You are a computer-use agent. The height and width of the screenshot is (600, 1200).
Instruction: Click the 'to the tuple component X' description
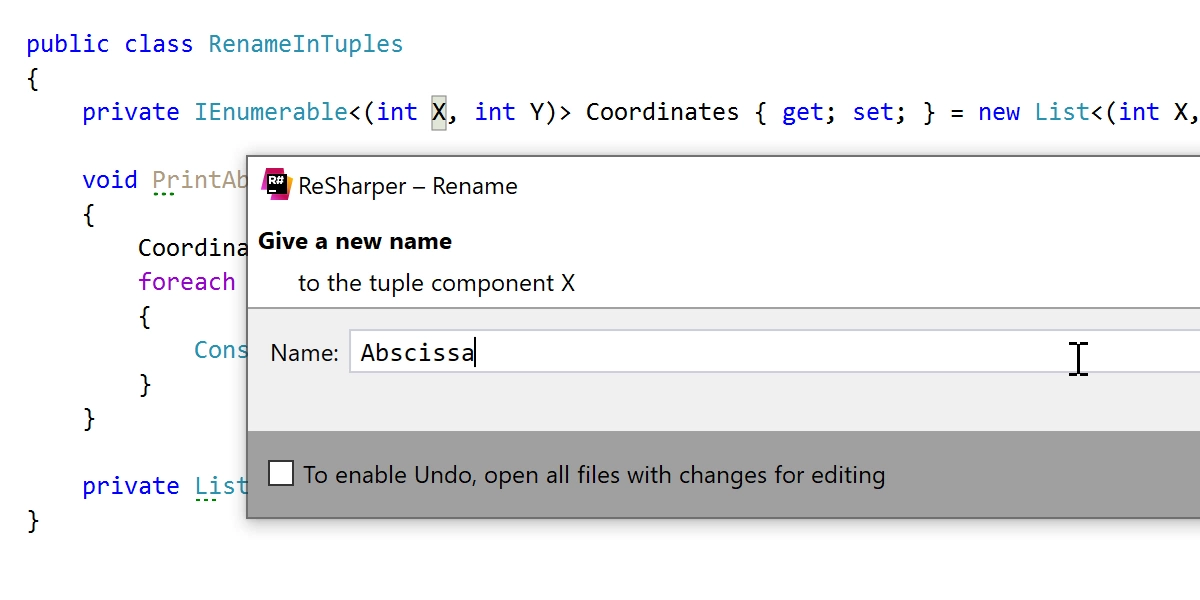click(436, 283)
